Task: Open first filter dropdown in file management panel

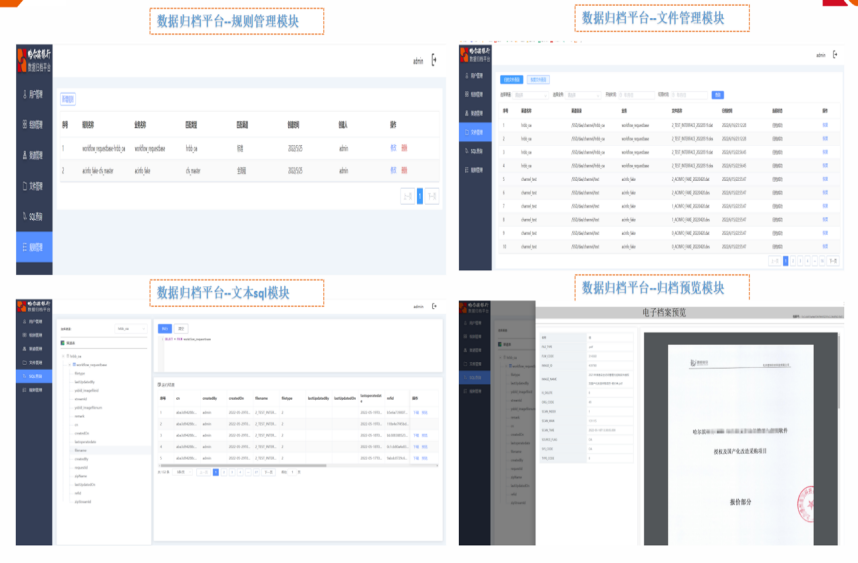Action: click(x=530, y=95)
